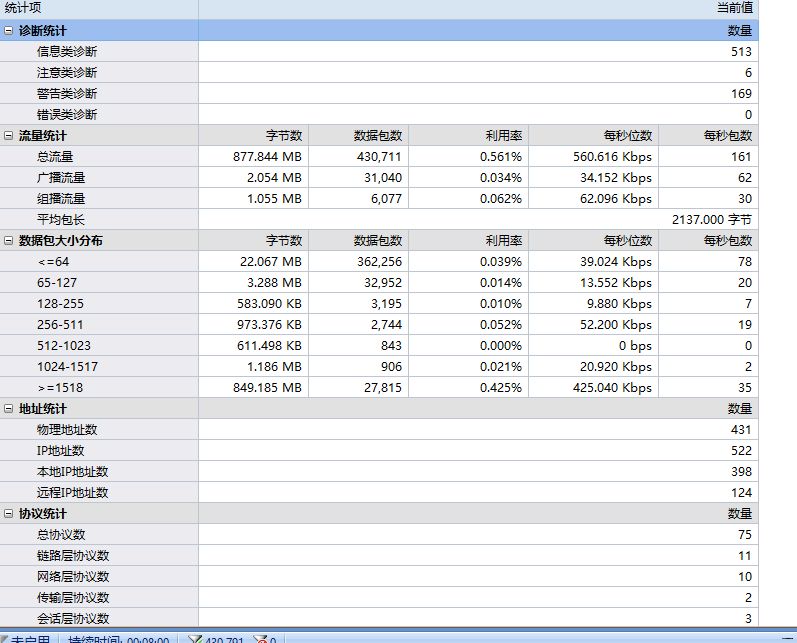Select the 网络层协议数 row
This screenshot has height=643, width=797.
379,576
